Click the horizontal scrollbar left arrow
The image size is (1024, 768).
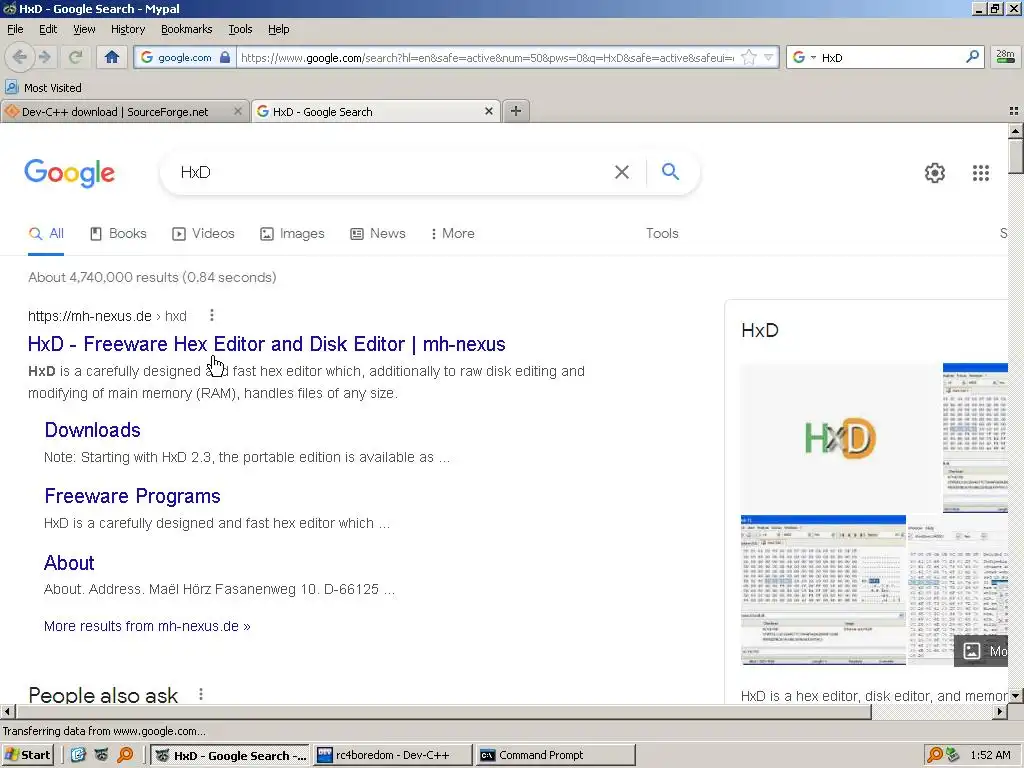tap(7, 711)
